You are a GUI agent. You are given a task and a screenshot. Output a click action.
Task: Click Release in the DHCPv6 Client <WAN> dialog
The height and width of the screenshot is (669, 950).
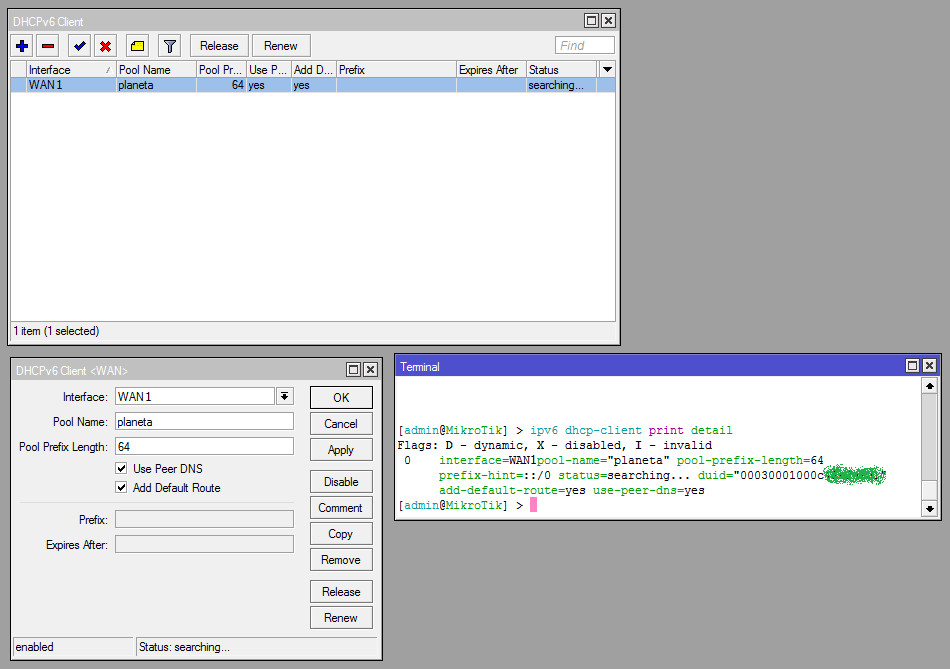coord(341,592)
